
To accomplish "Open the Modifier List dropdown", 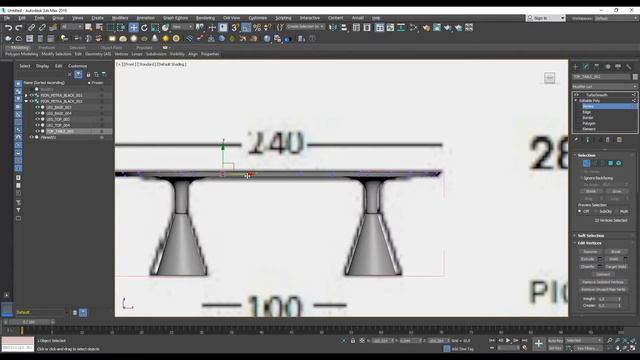I will point(604,87).
